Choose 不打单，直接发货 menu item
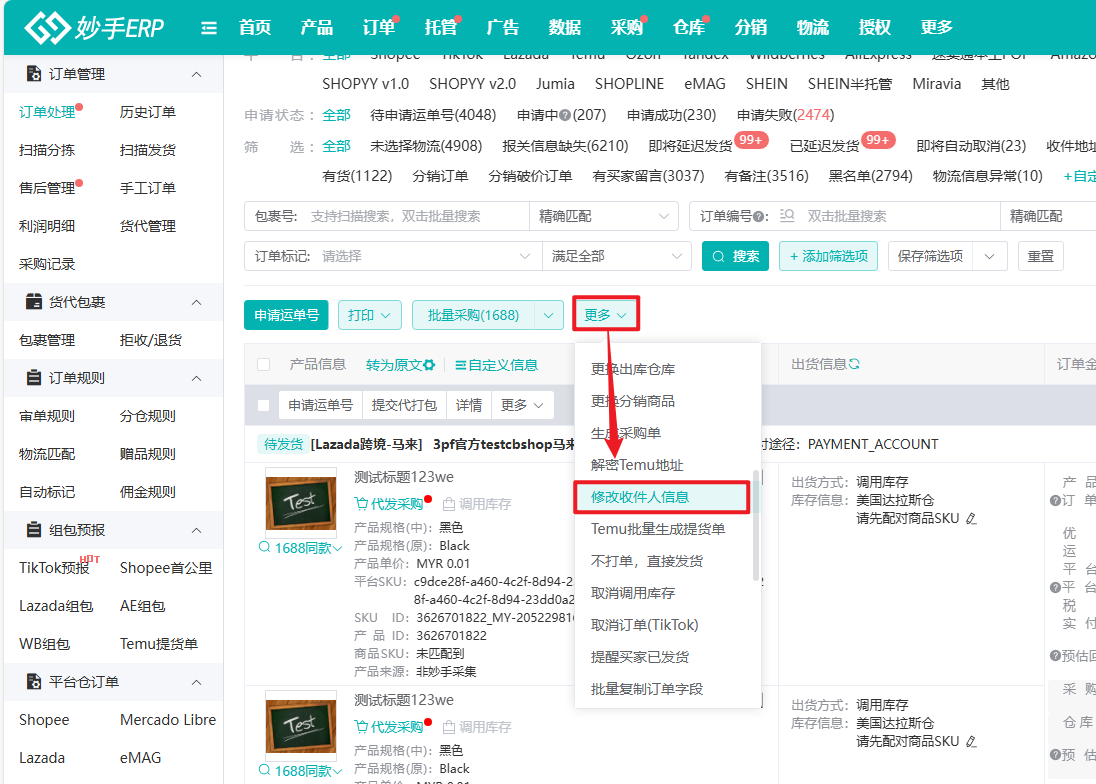1096x784 pixels. click(647, 561)
